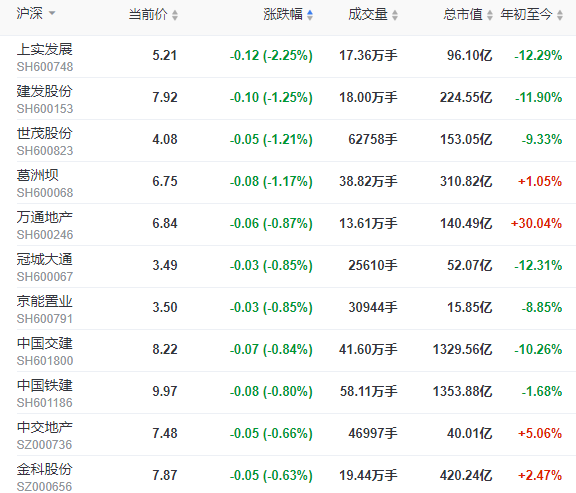Click year-to-date value -12.29%

tap(538, 55)
